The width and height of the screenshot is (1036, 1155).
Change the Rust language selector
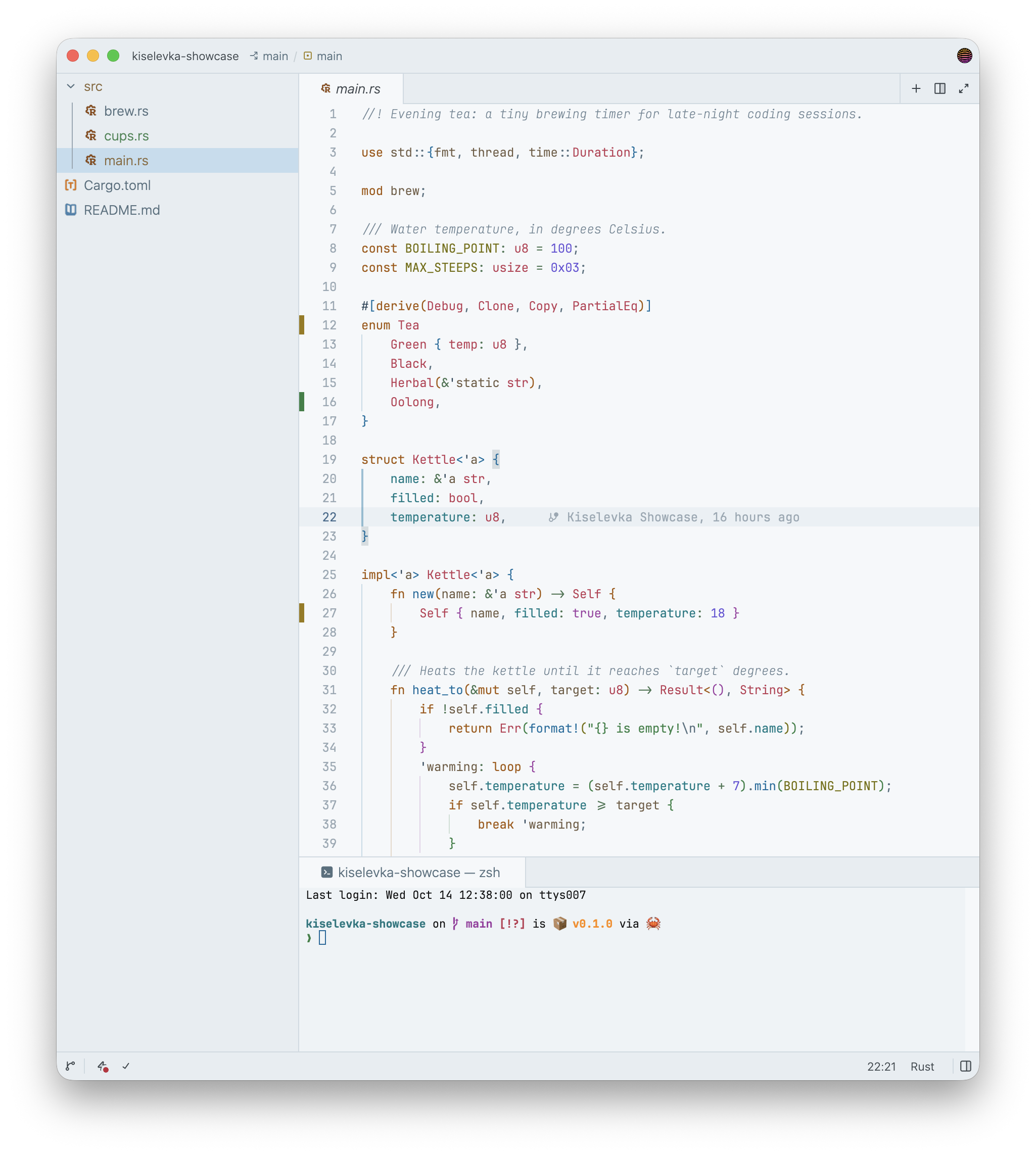click(x=922, y=1067)
